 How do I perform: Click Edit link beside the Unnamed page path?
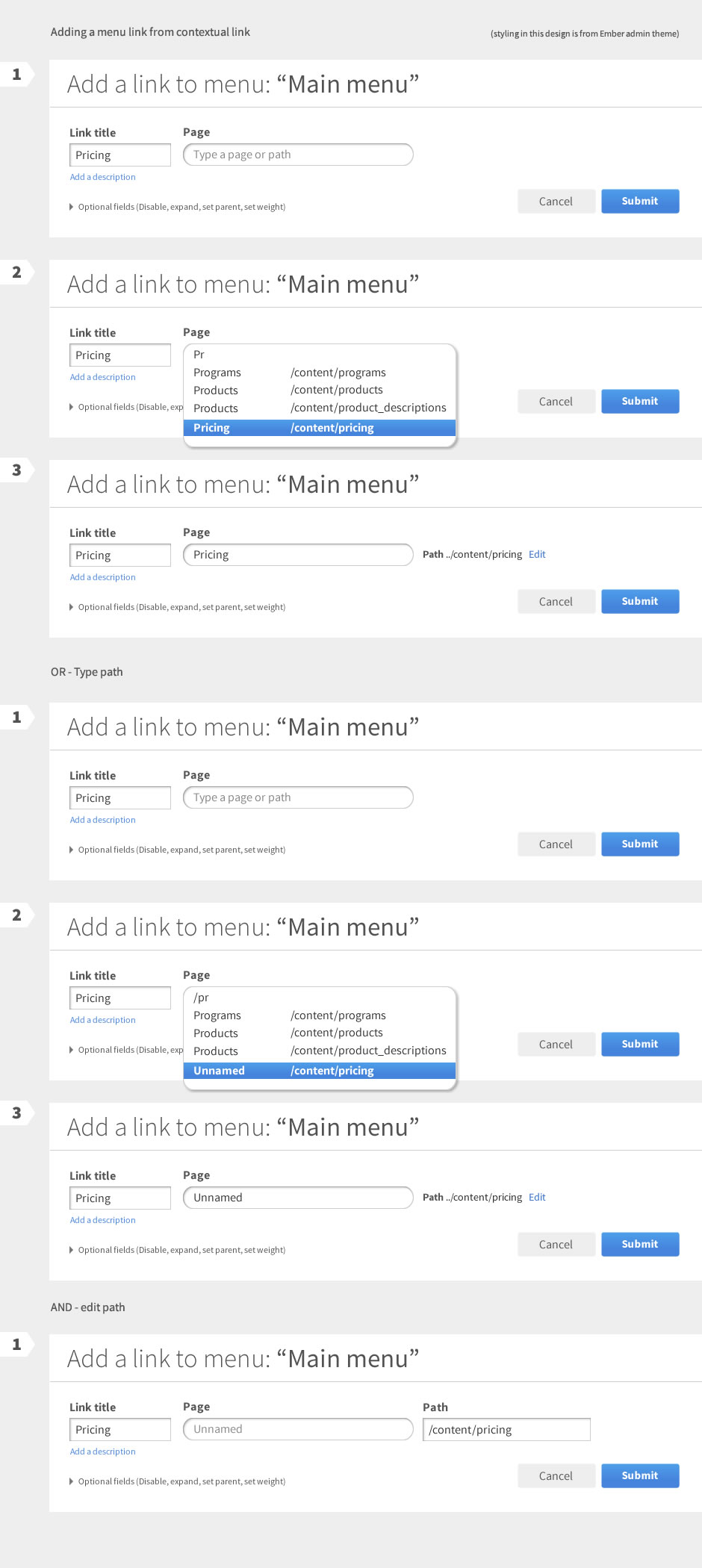537,1197
